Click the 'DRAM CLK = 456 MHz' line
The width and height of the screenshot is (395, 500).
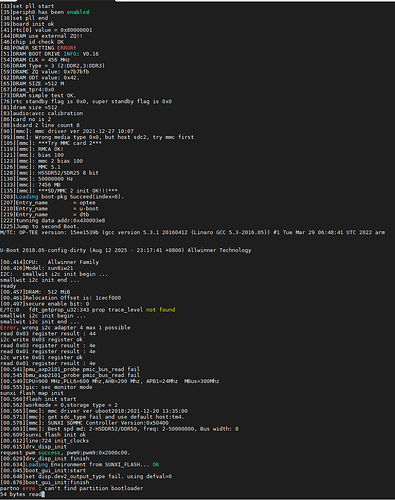[35, 60]
